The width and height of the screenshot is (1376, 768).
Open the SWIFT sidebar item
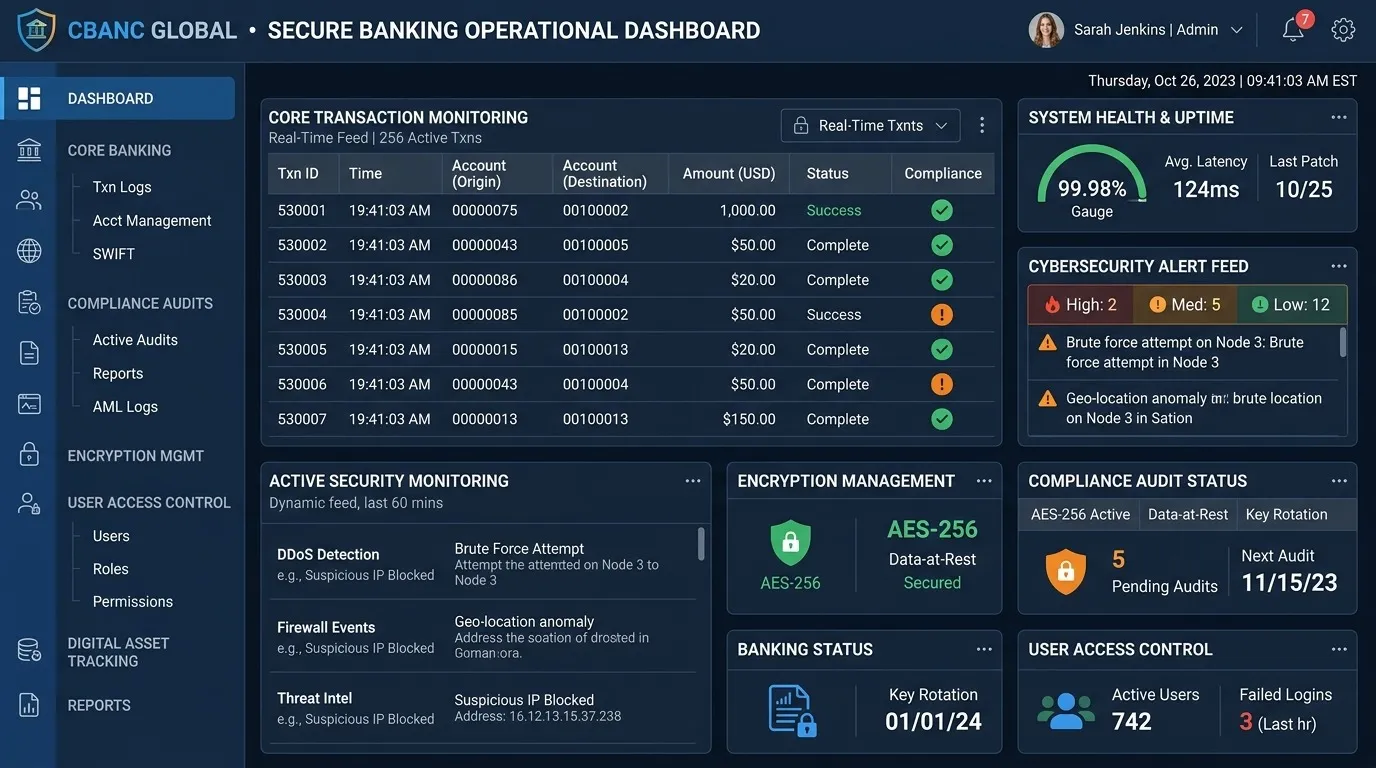coord(114,254)
